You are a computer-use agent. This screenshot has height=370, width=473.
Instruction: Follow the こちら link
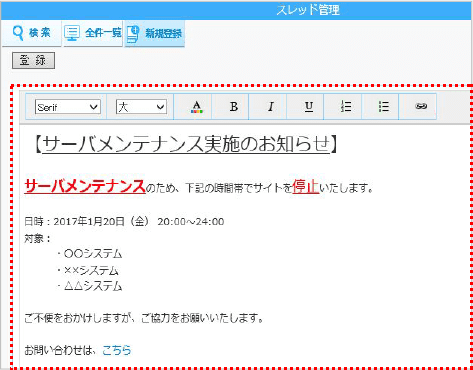(x=117, y=350)
